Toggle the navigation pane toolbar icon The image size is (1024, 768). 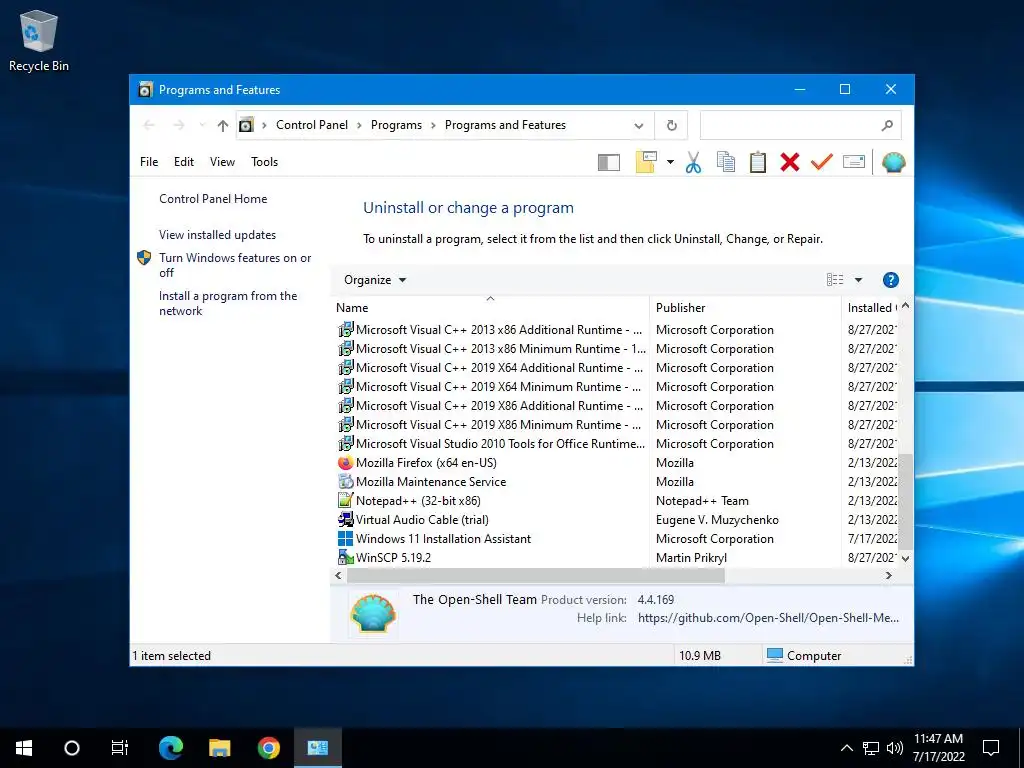609,162
